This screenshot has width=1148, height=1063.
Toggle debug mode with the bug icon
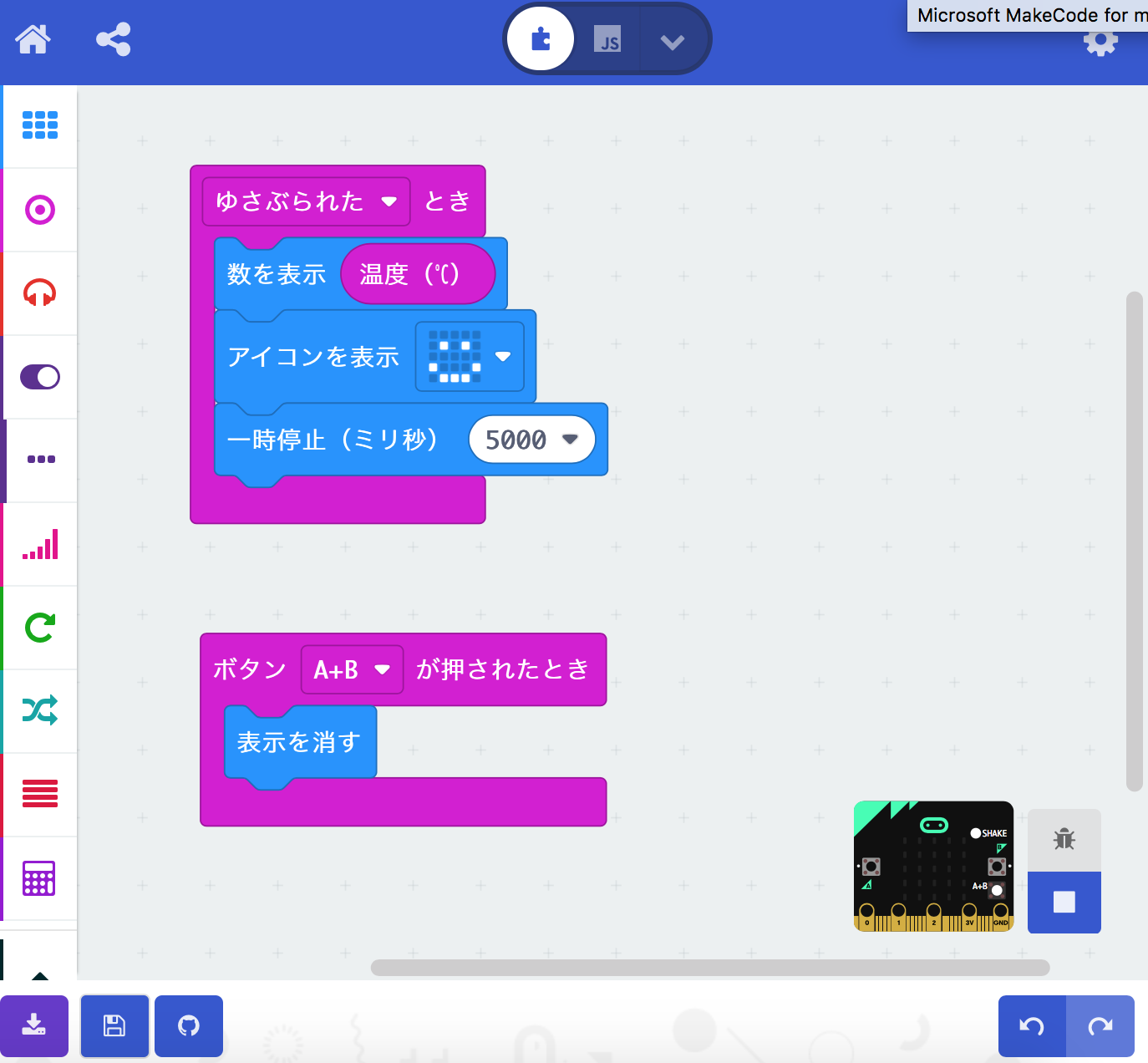coord(1064,840)
